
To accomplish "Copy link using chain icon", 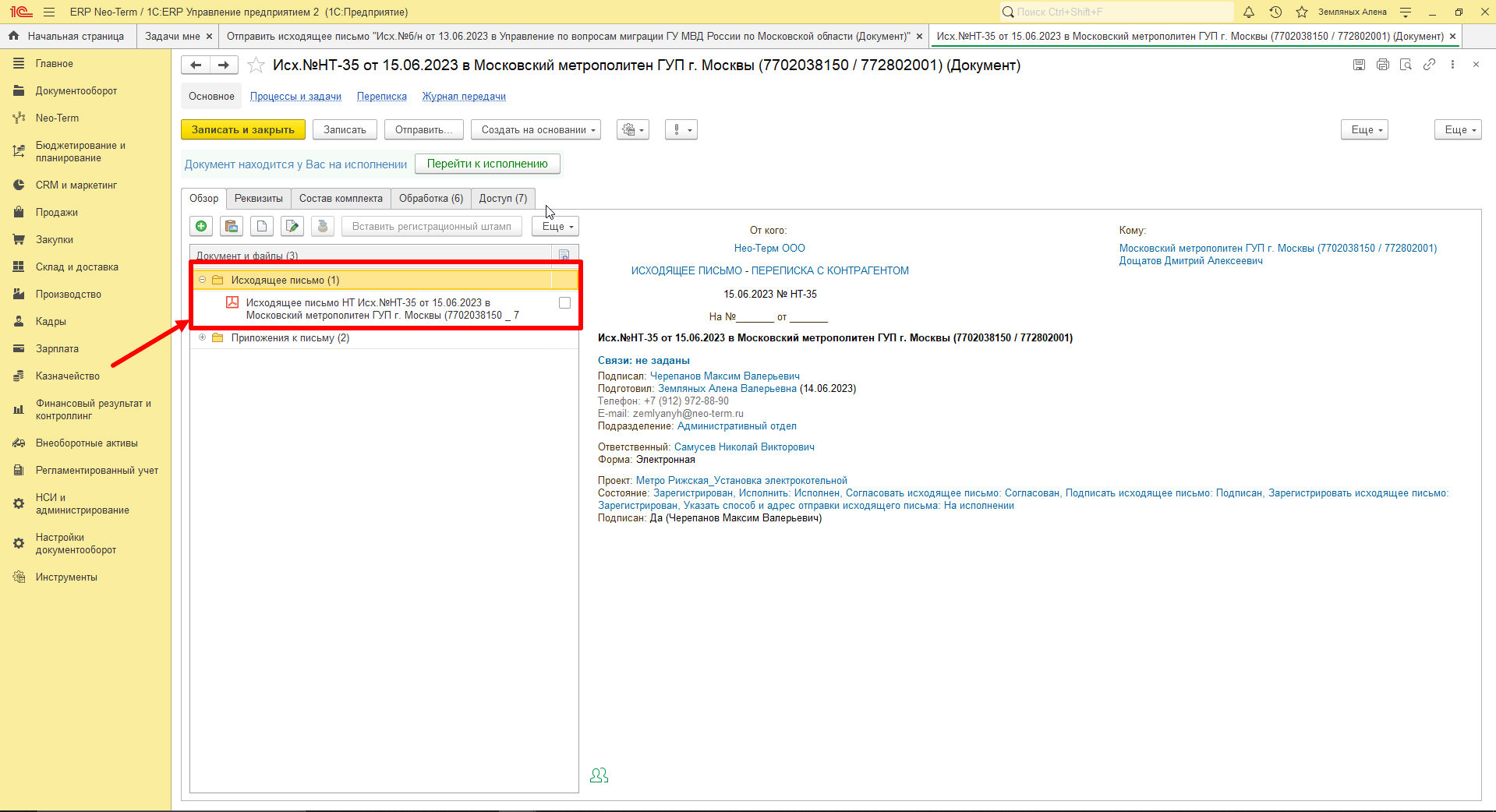I will tap(1429, 65).
